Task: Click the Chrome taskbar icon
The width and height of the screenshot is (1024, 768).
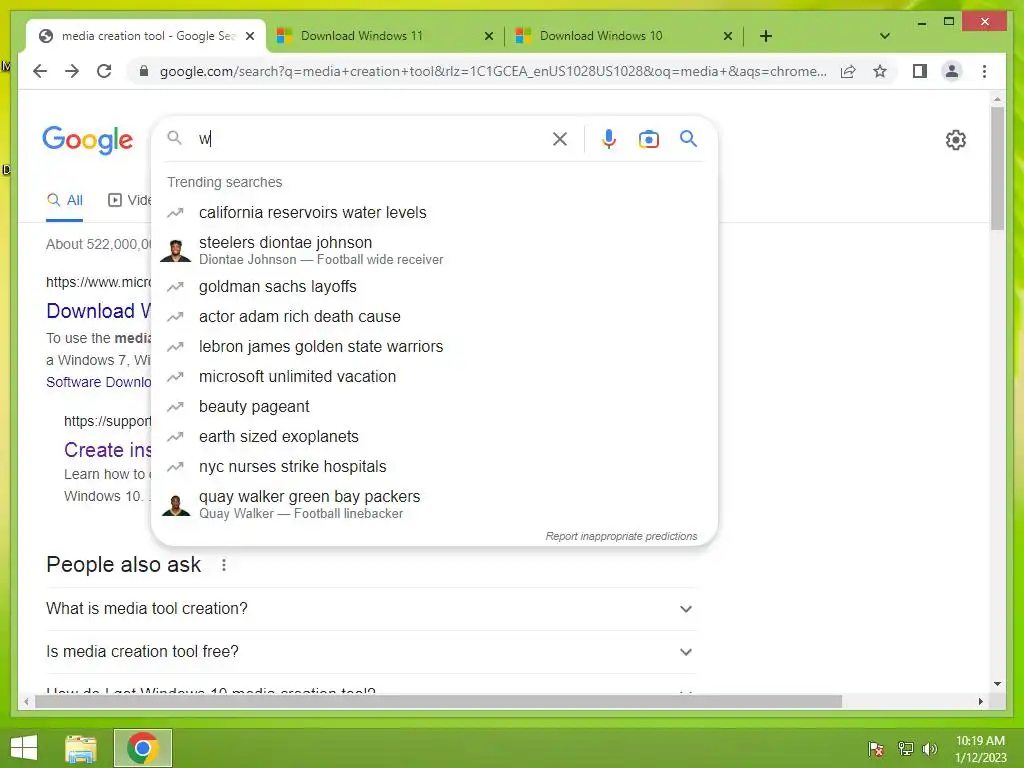Action: [142, 748]
